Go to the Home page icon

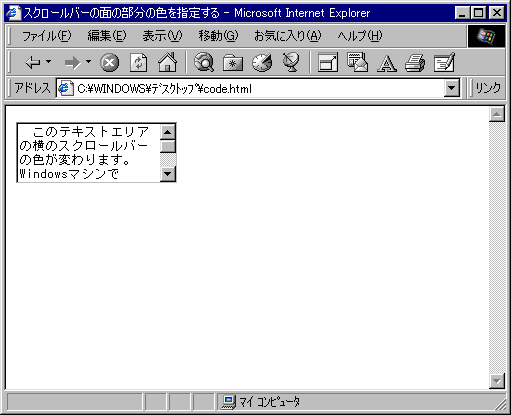[167, 62]
